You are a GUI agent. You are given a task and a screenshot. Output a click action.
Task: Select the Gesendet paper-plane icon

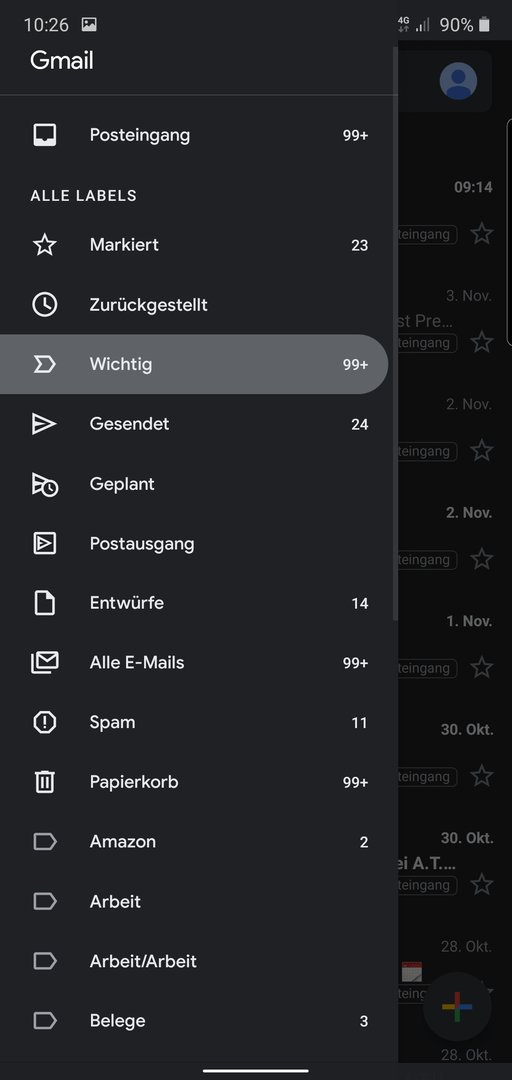(45, 424)
